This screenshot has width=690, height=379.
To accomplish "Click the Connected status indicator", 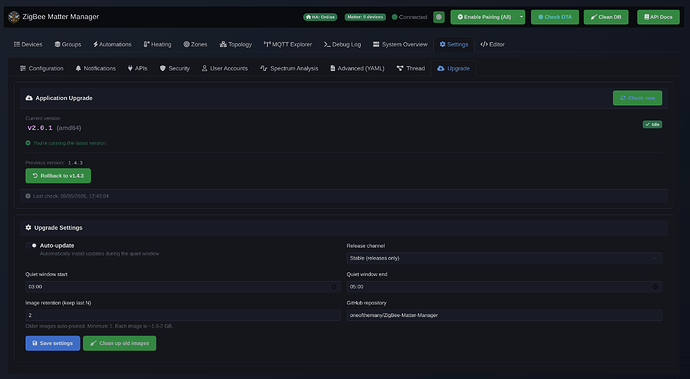I will click(x=409, y=17).
